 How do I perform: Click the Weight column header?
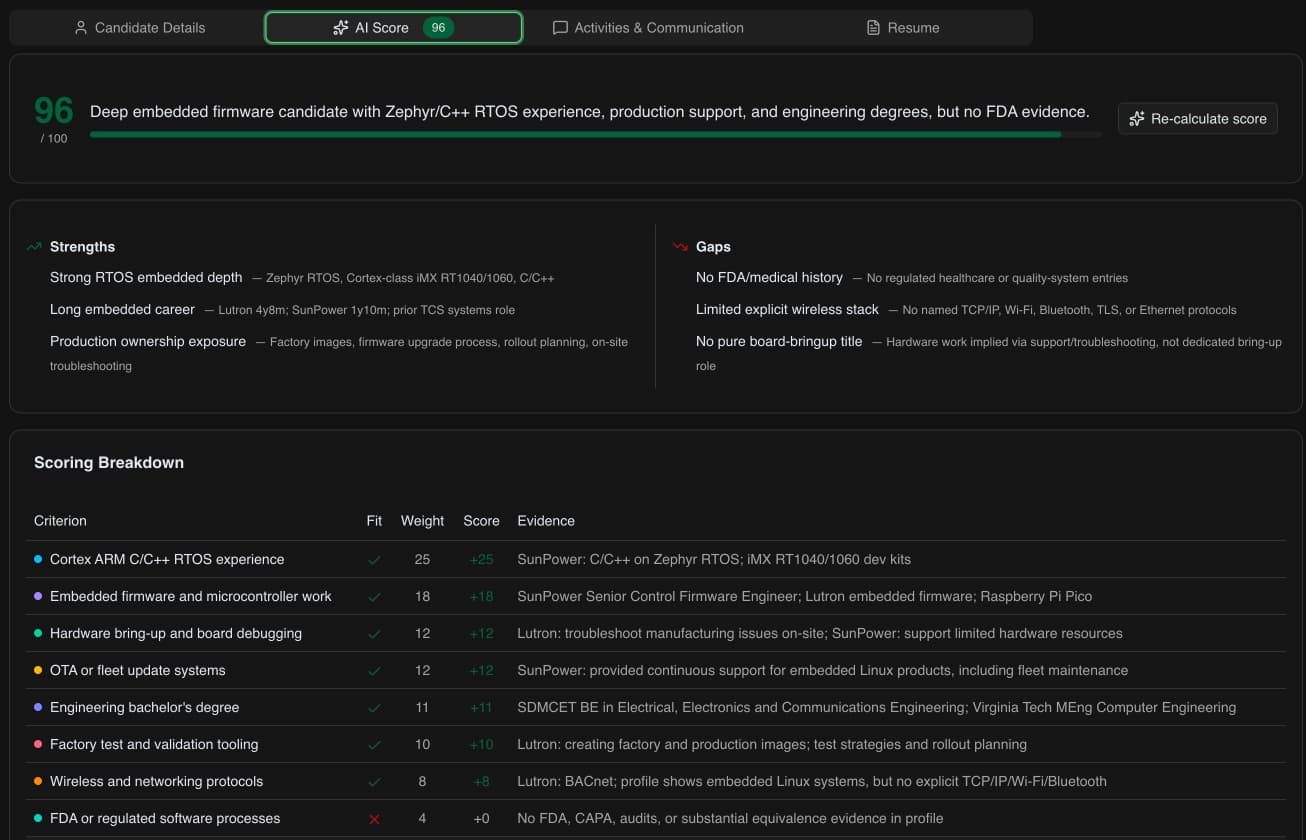click(x=422, y=521)
